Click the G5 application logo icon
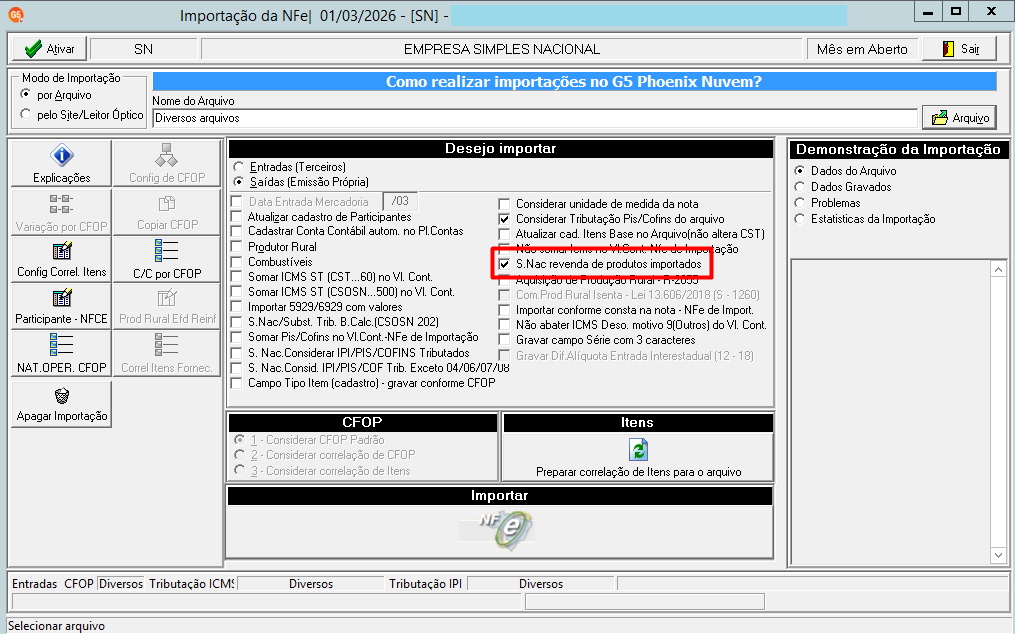This screenshot has height=634, width=1015. tap(16, 15)
